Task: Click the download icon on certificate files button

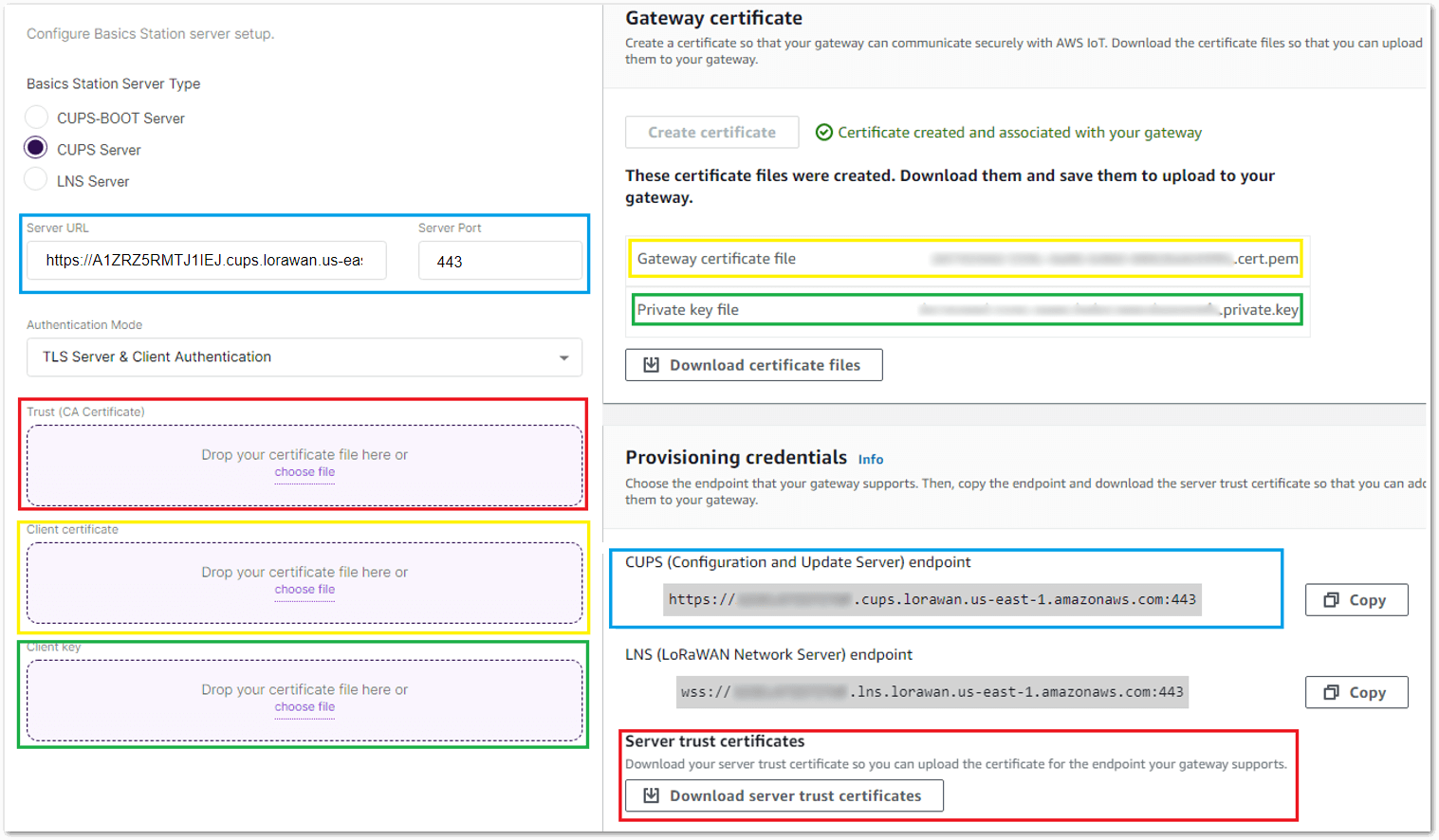Action: (652, 365)
